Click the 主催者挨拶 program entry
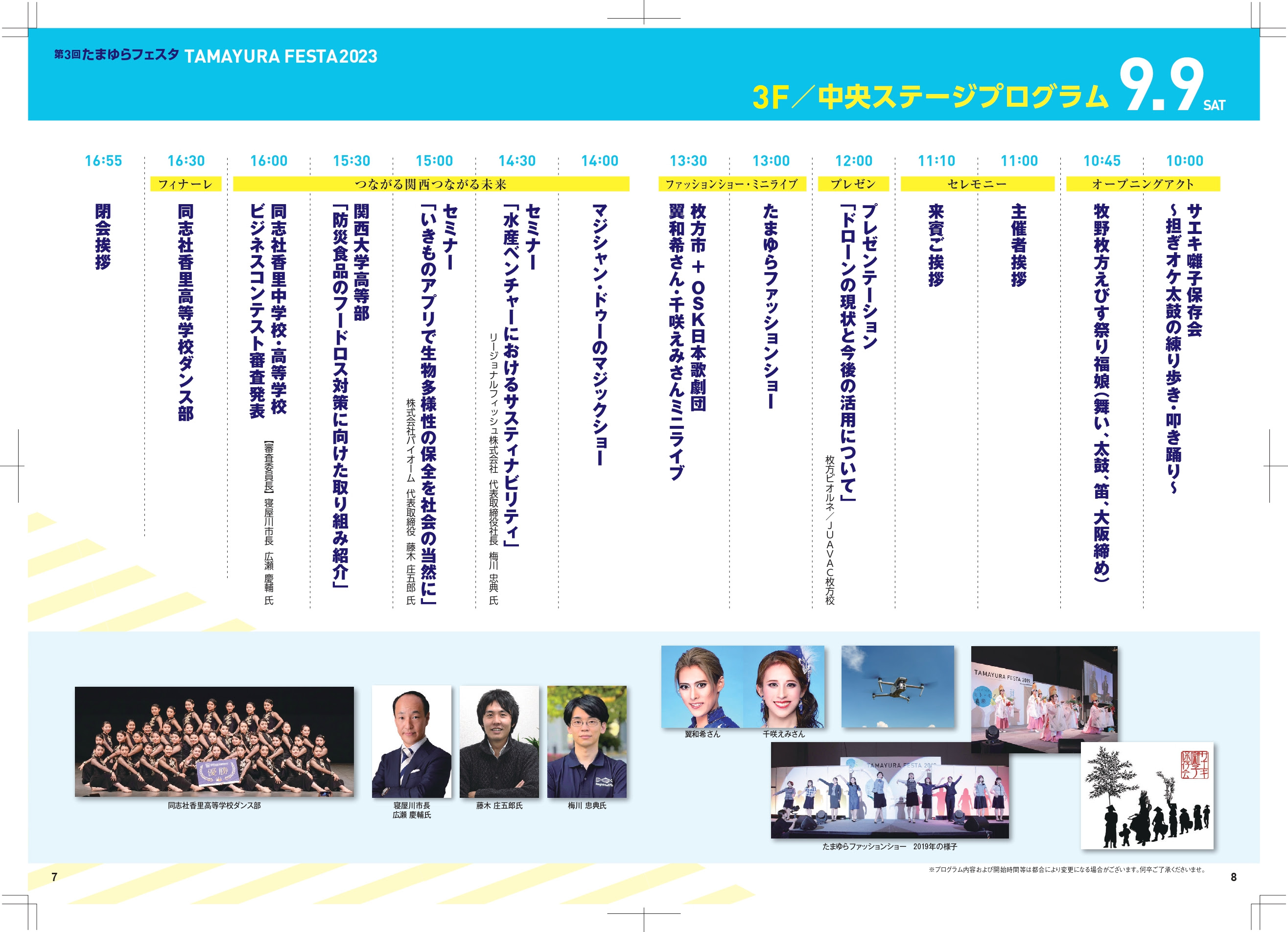 tap(1019, 245)
